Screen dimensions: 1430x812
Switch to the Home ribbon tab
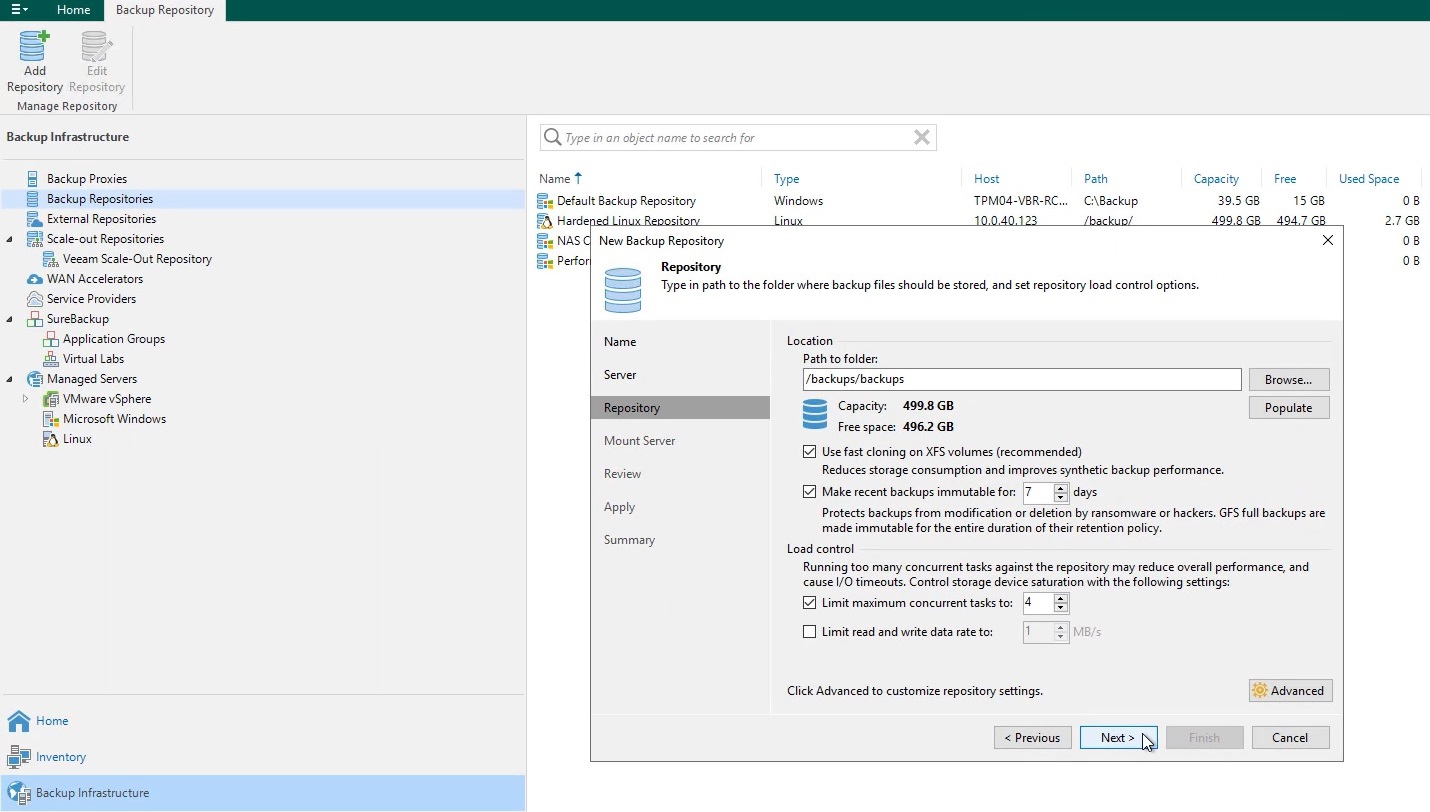(73, 10)
